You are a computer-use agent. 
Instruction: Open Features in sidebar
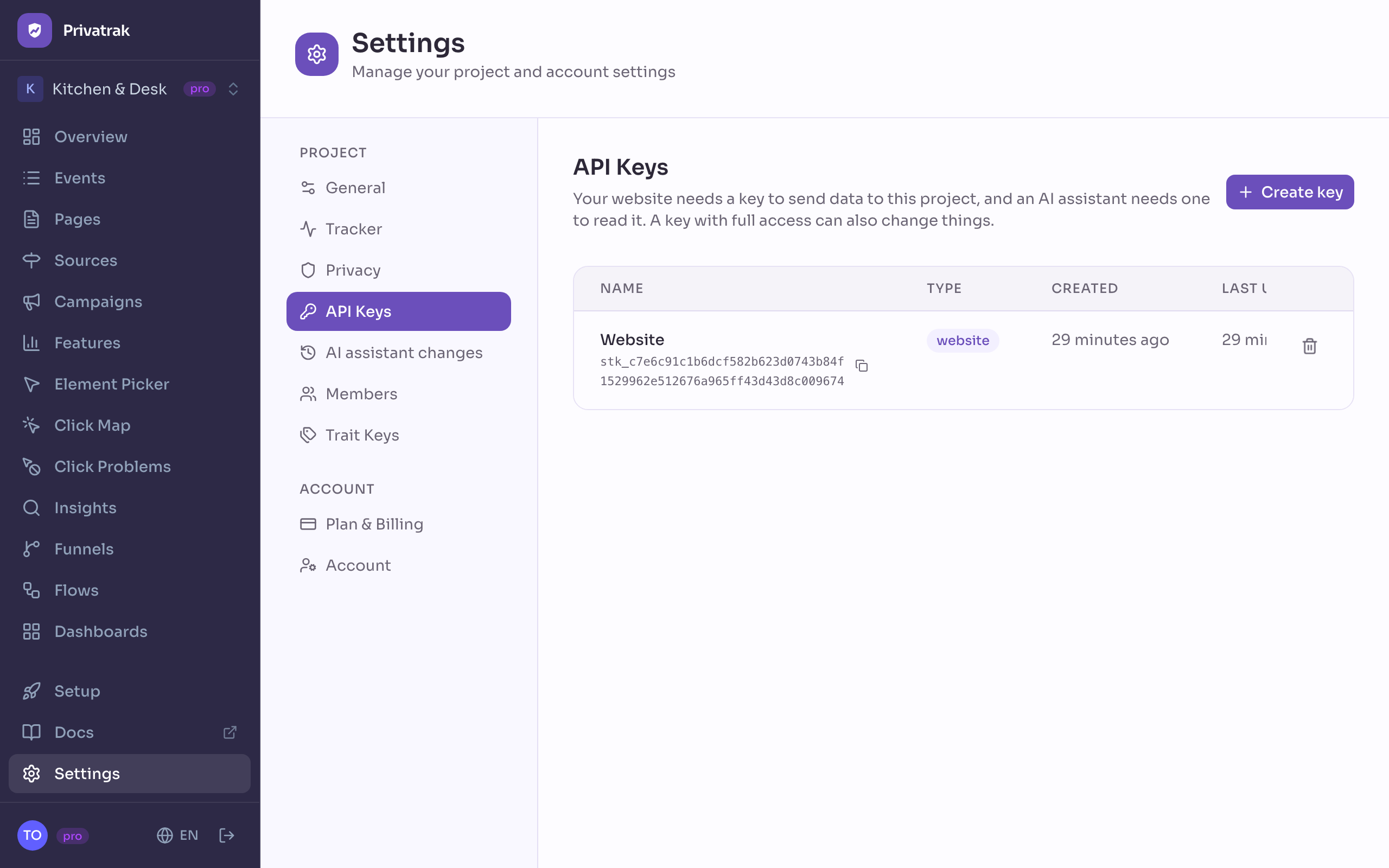[130, 343]
